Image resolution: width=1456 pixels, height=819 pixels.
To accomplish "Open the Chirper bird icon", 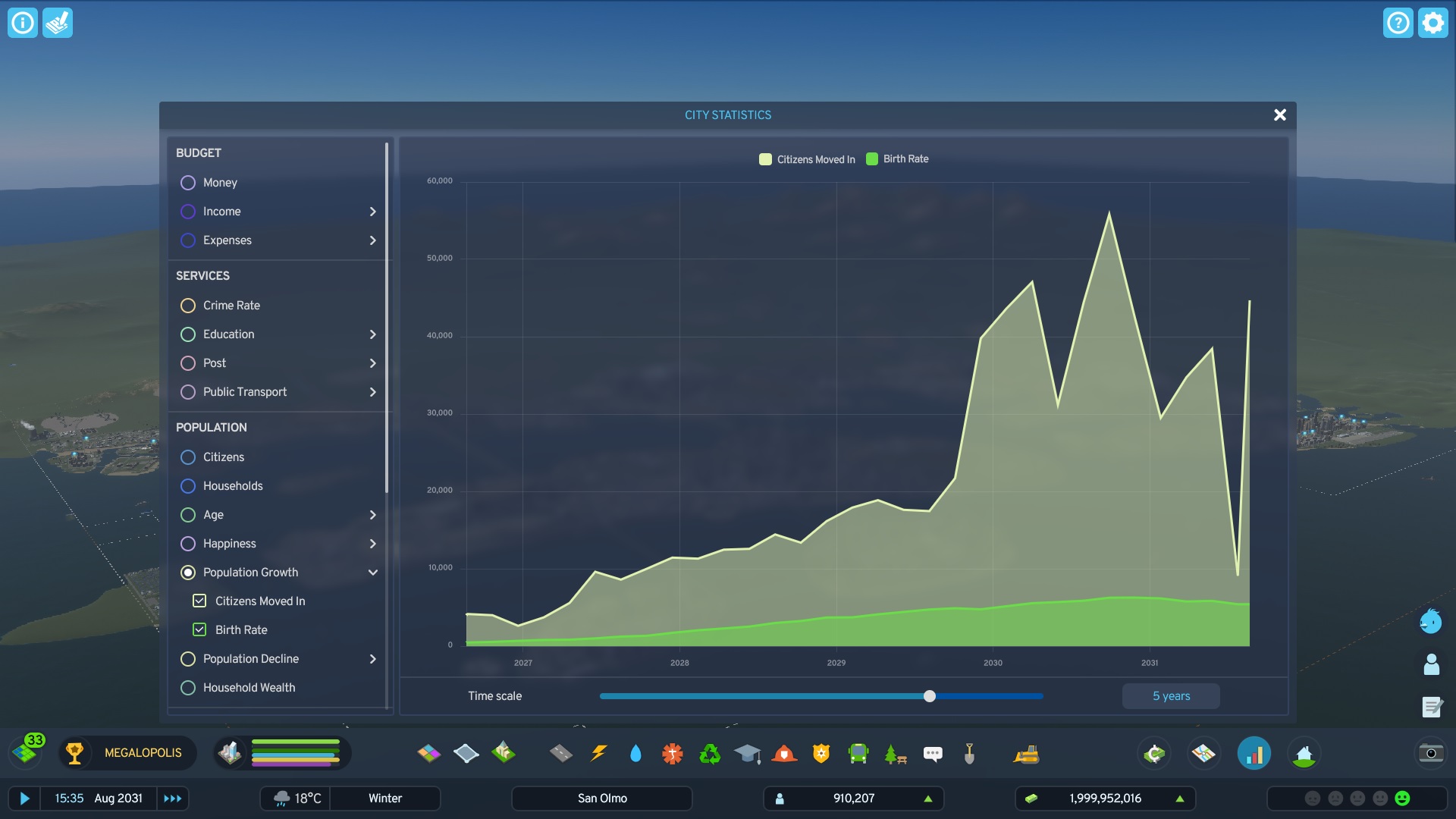I will tap(1430, 622).
